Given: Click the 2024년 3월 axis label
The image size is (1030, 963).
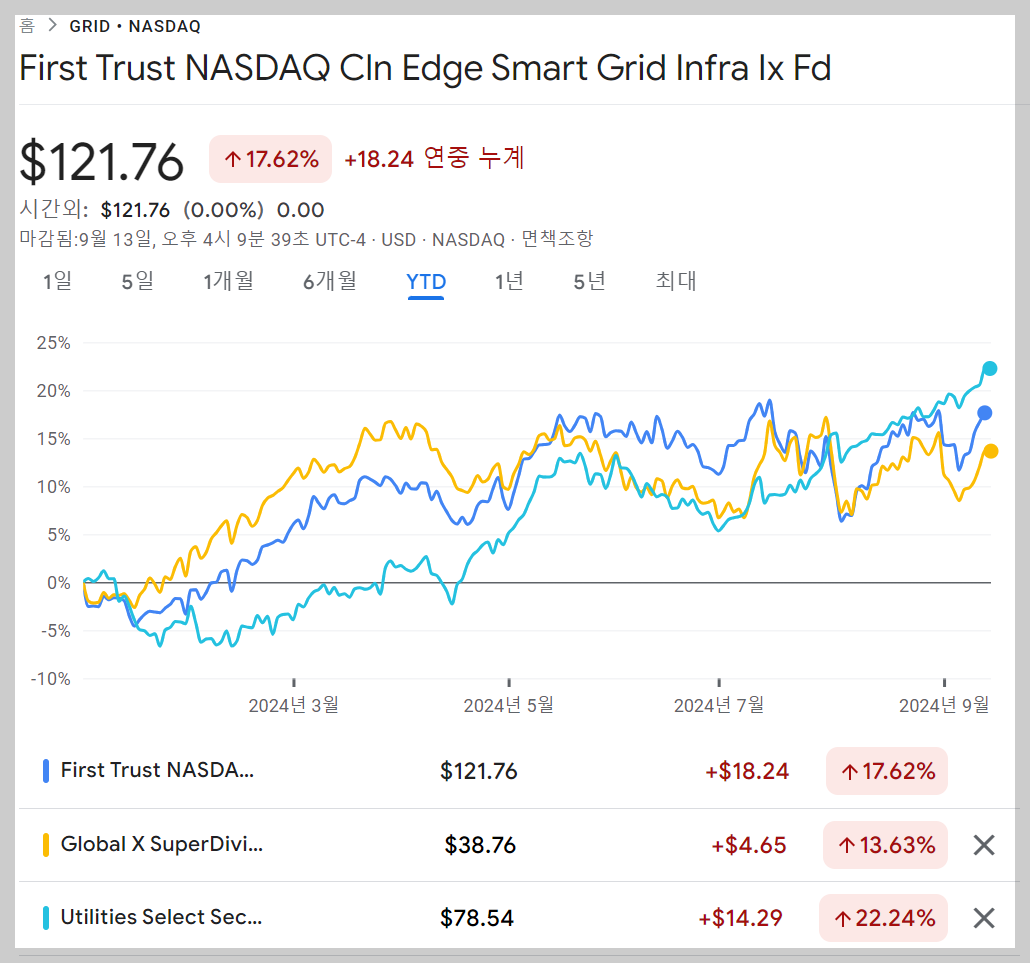Looking at the screenshot, I should pos(294,705).
